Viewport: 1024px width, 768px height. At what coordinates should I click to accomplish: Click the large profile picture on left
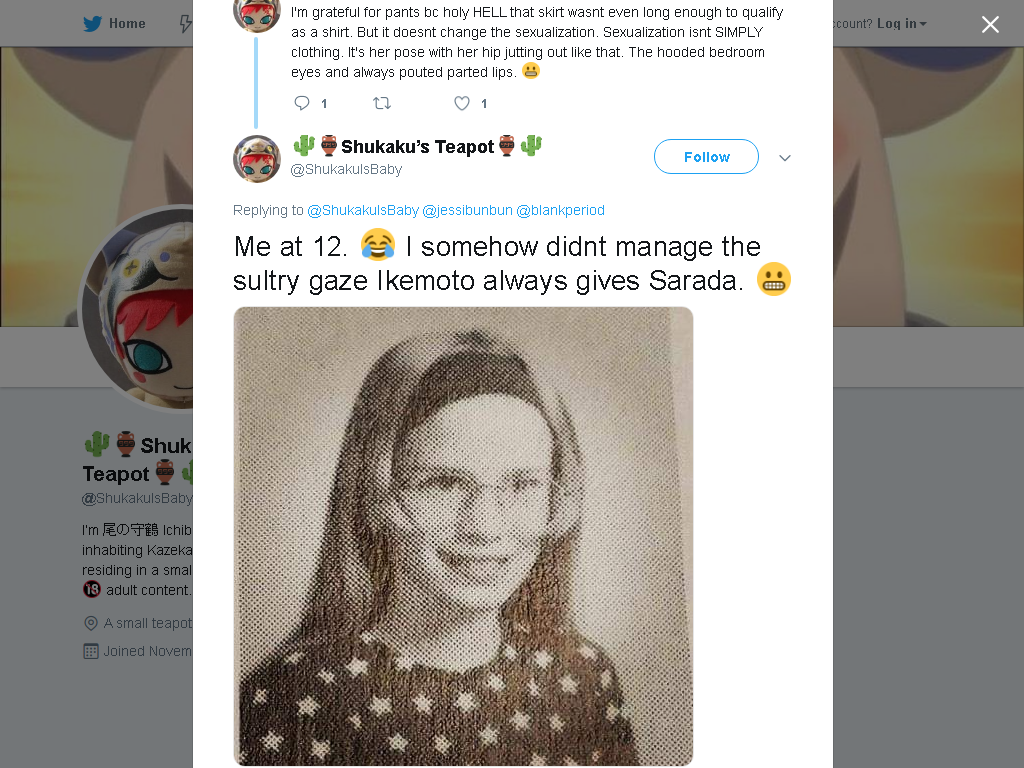click(x=137, y=309)
